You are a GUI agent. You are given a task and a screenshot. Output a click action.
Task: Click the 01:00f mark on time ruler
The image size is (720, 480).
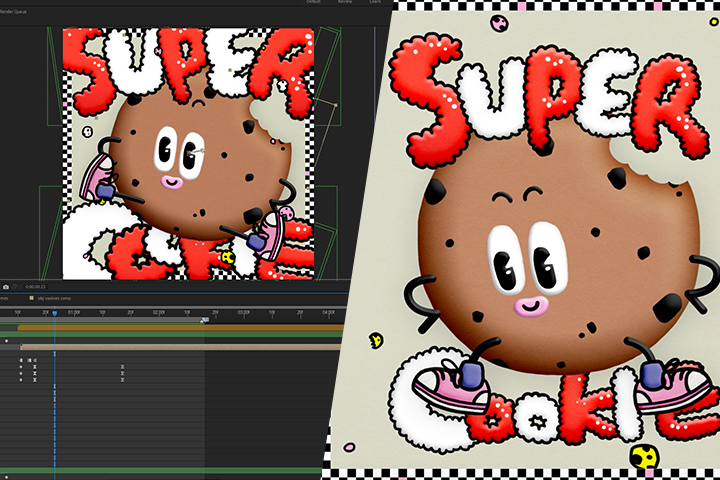73,313
